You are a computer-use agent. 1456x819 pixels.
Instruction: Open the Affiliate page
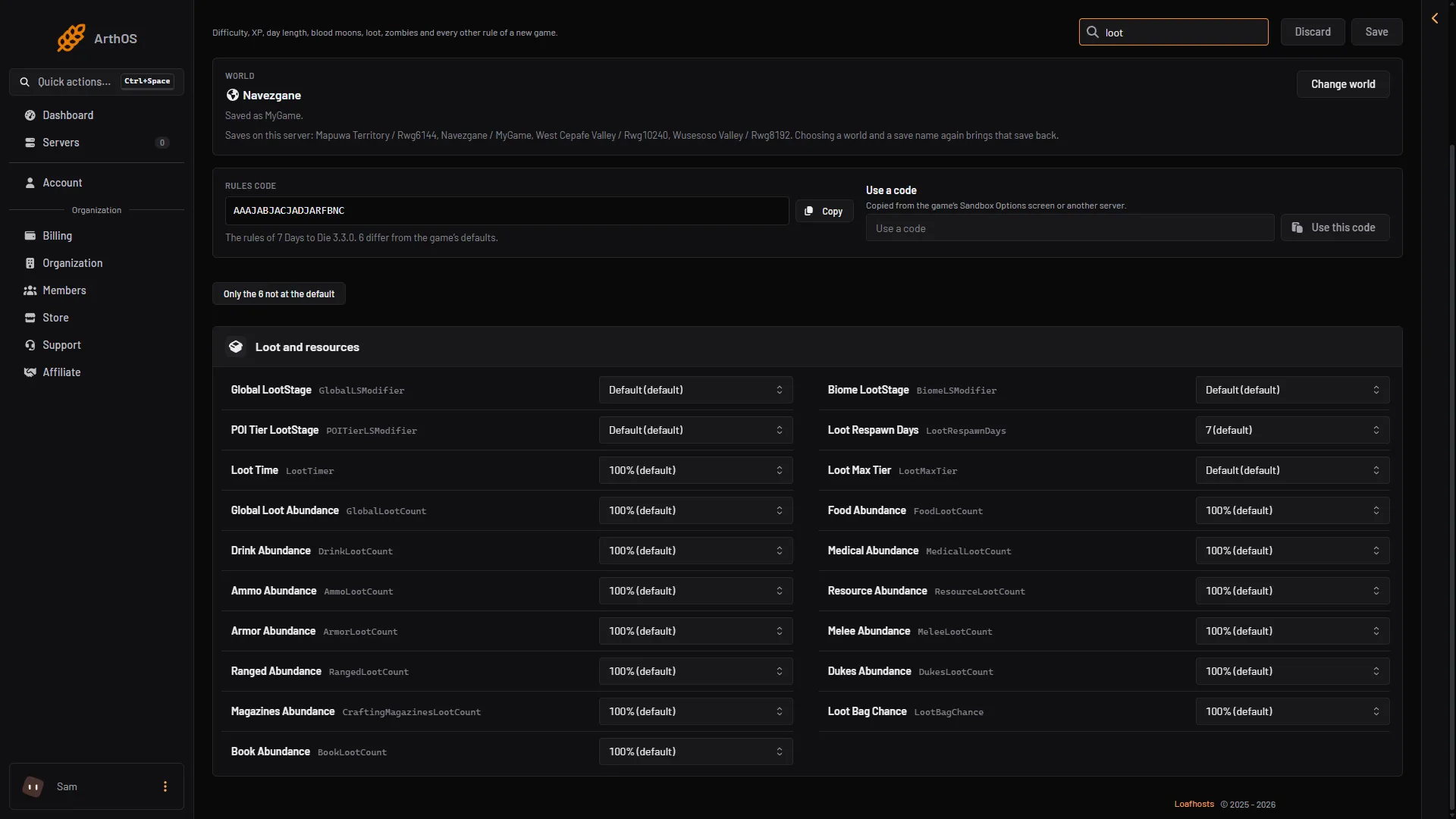tap(96, 372)
